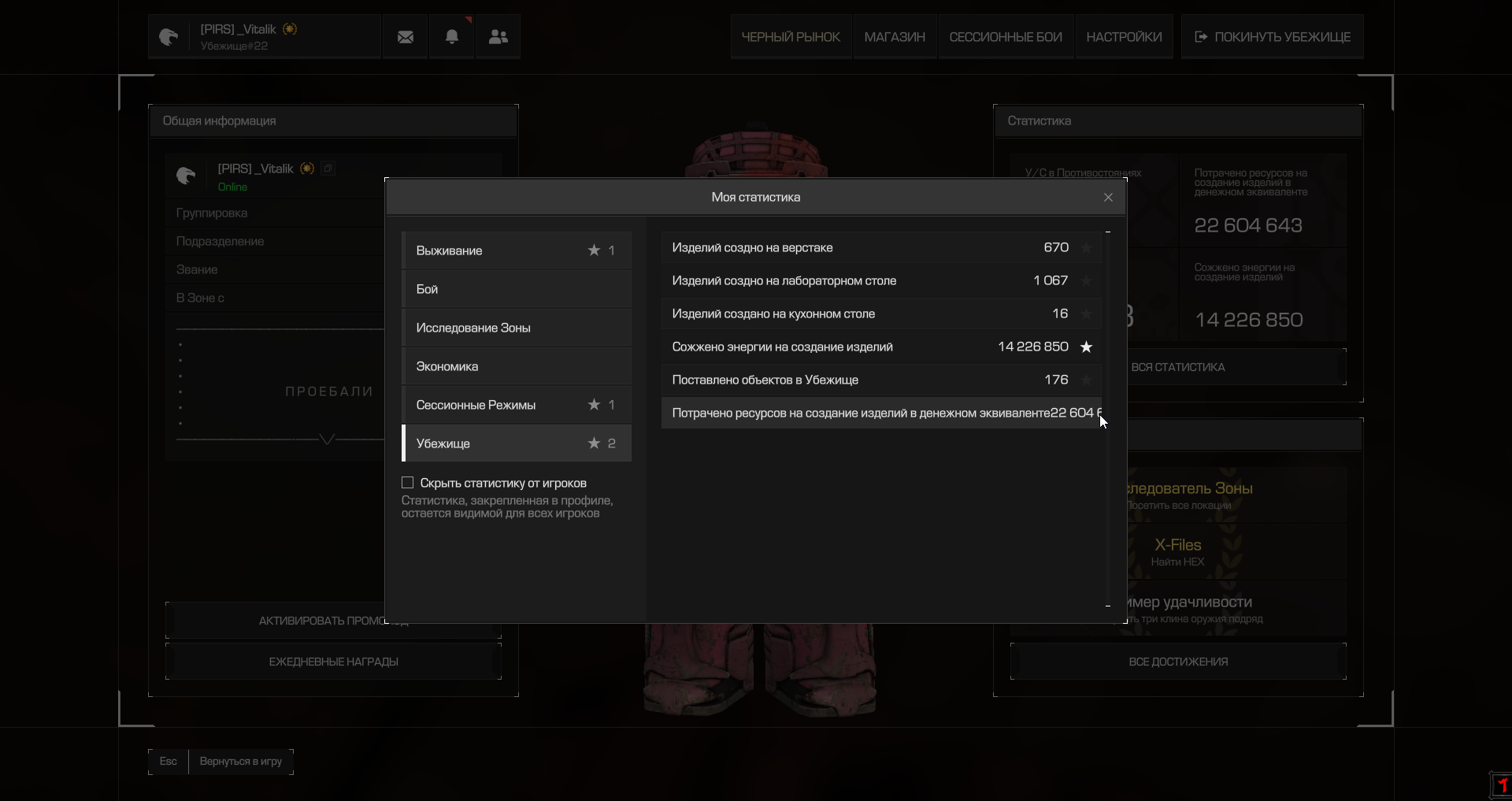Image resolution: width=1512 pixels, height=801 pixels.
Task: Switch to the 'Экономика' category
Action: (x=517, y=366)
